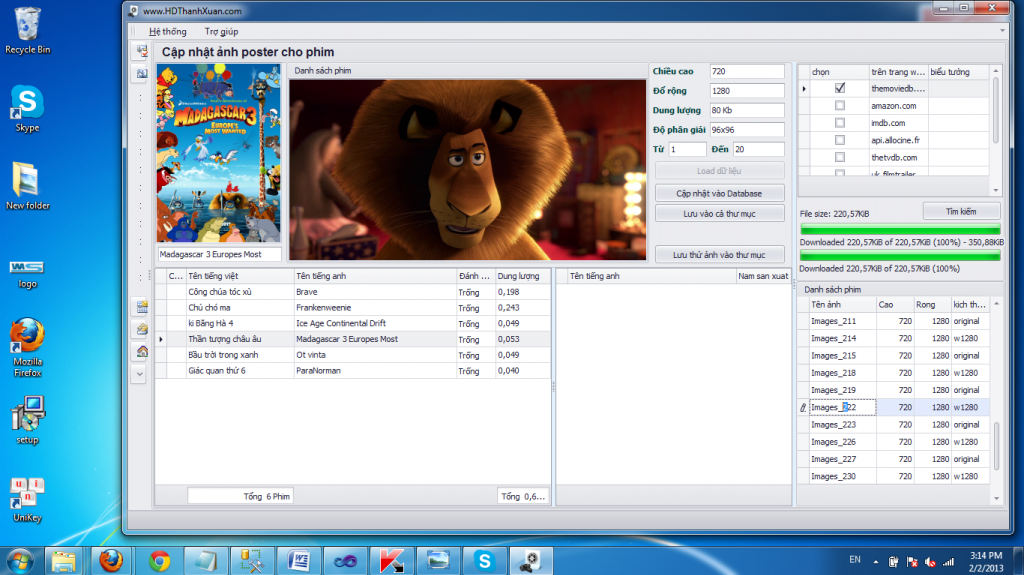The image size is (1024, 575).
Task: Open Google Chrome from the taskbar
Action: pyautogui.click(x=159, y=561)
